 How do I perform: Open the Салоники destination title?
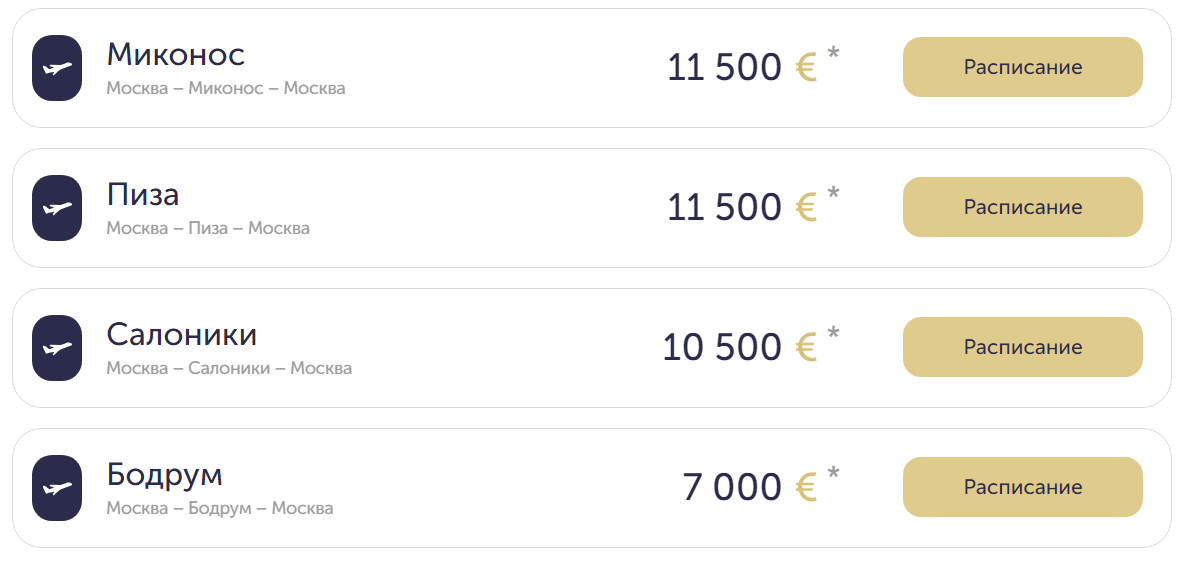pyautogui.click(x=182, y=334)
